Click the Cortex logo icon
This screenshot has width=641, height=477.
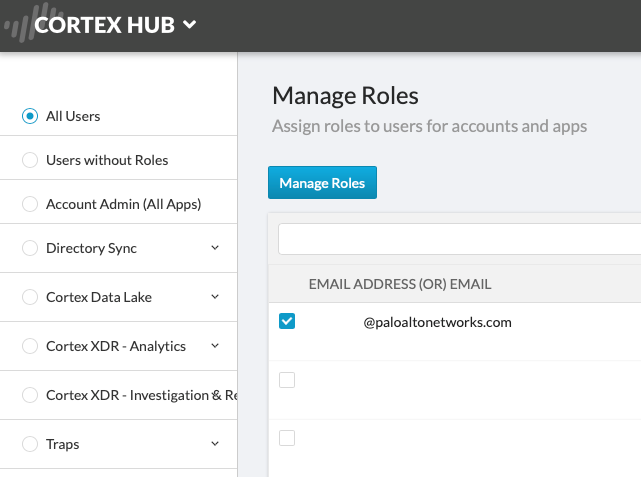coord(18,25)
